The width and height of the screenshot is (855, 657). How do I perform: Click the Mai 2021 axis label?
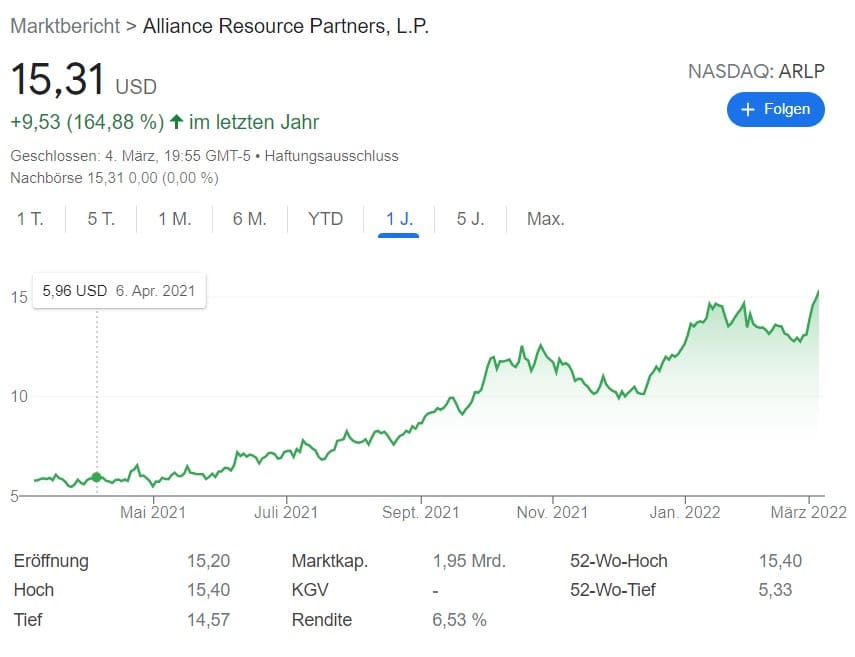(x=153, y=513)
